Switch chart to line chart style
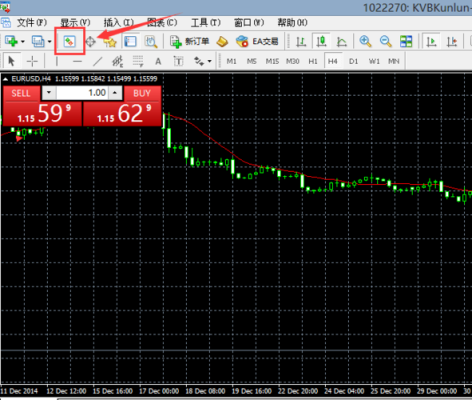 pyautogui.click(x=342, y=42)
